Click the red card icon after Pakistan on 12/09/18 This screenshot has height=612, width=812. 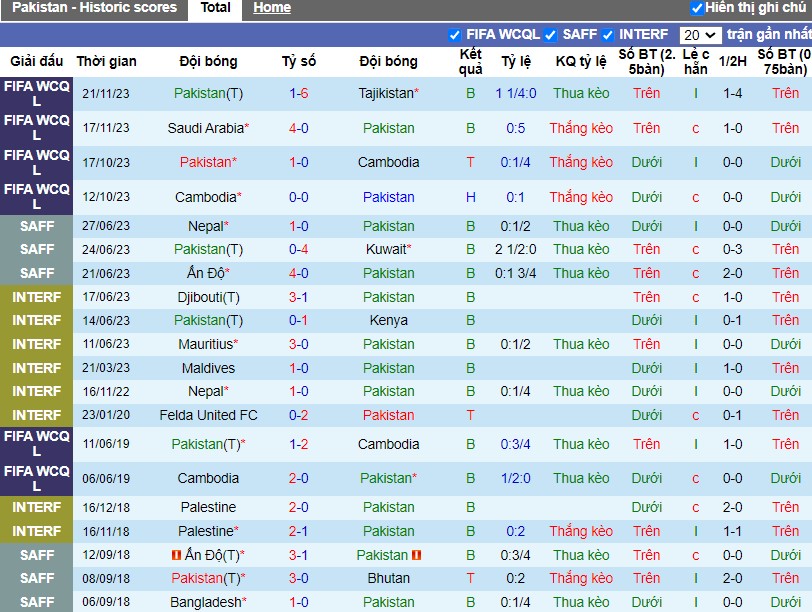tap(416, 555)
